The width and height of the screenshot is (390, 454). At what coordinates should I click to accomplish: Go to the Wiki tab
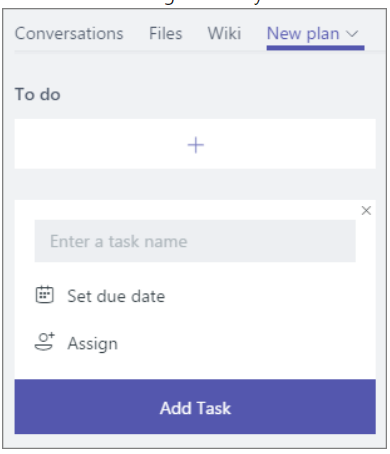(x=224, y=34)
